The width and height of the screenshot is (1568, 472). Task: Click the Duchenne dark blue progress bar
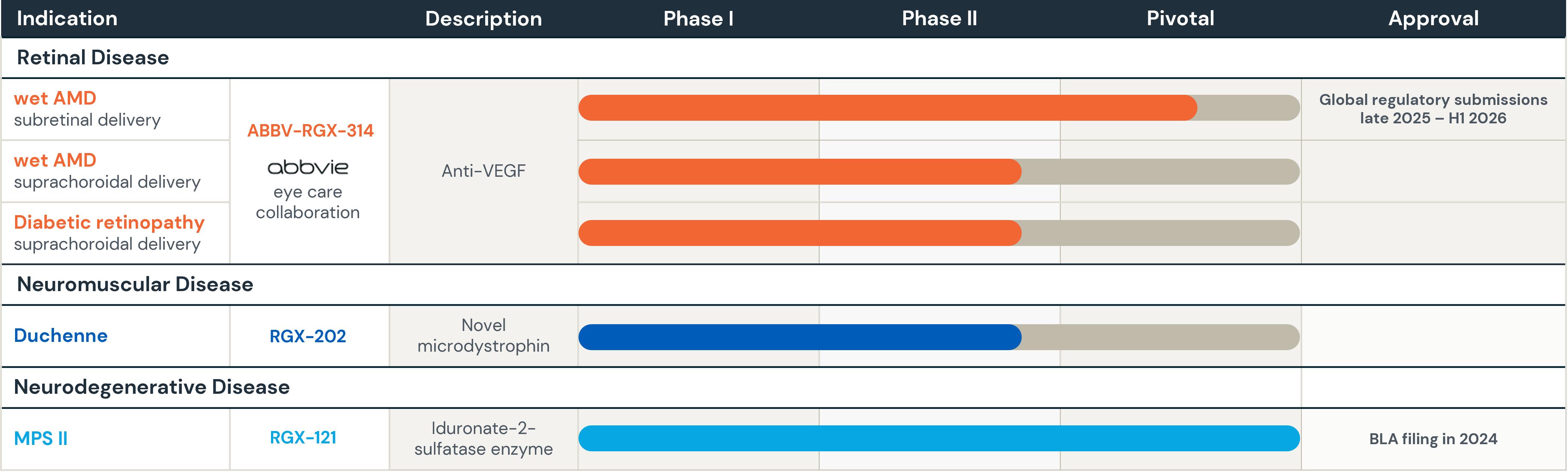click(799, 338)
